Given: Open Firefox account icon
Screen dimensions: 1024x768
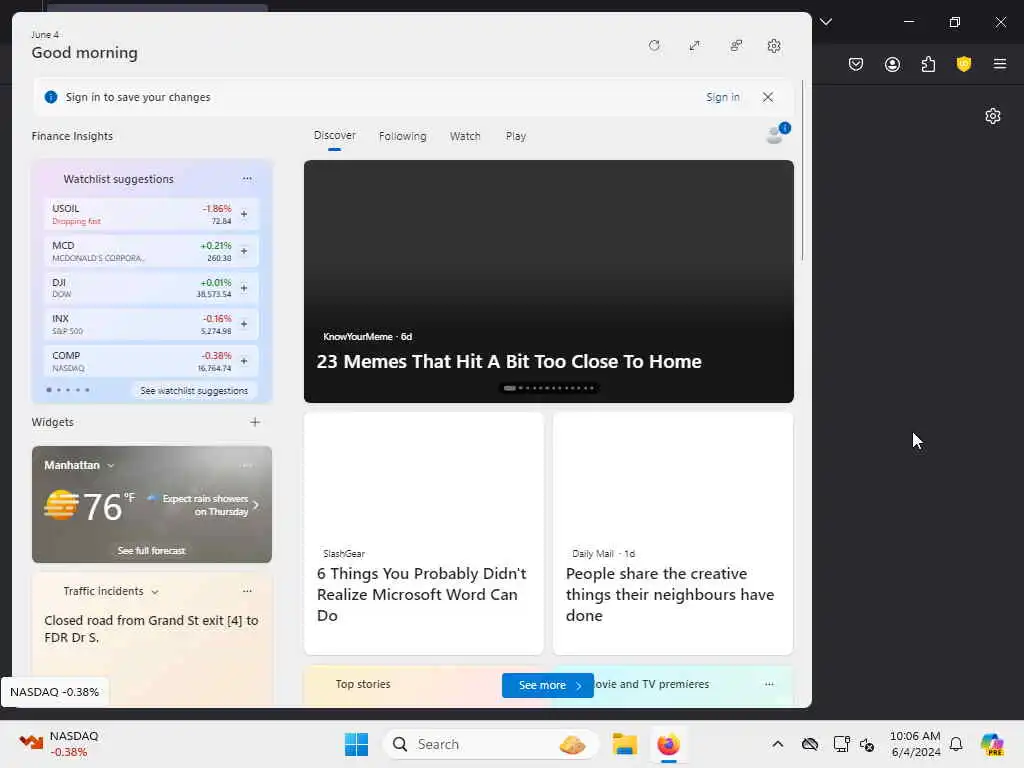Looking at the screenshot, I should pos(892,64).
